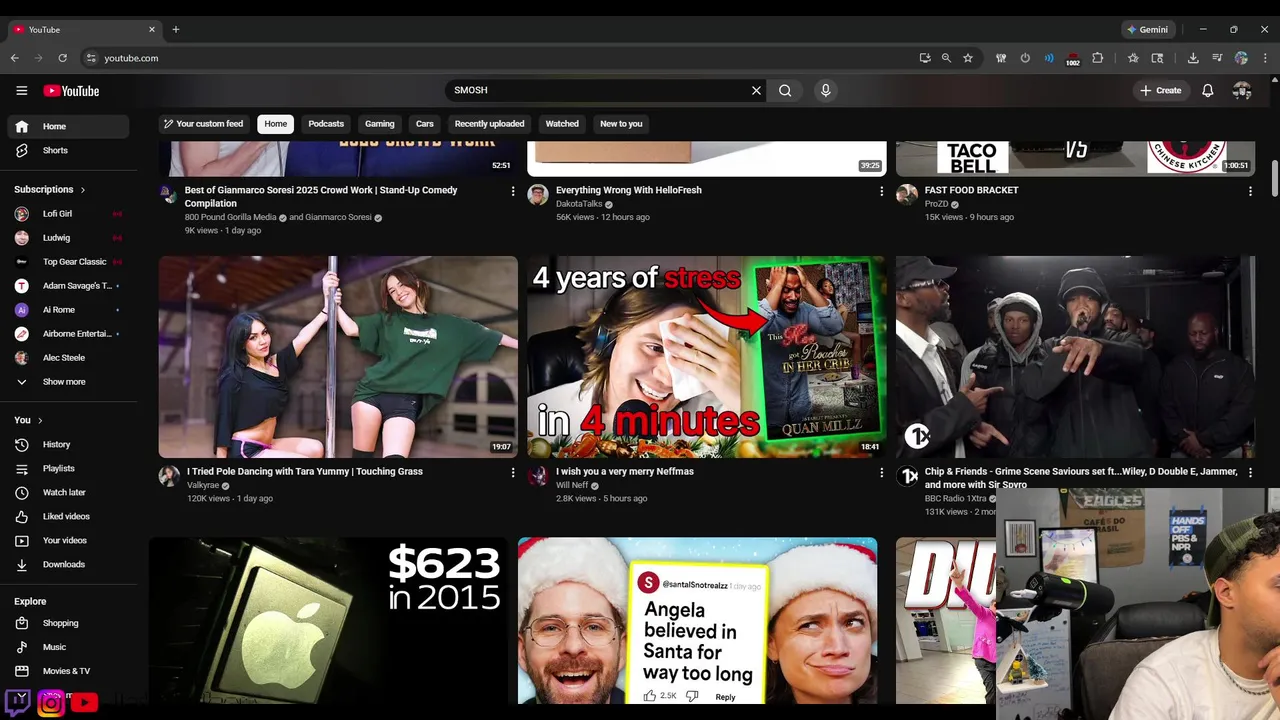Open Shopping under Explore

68,623
